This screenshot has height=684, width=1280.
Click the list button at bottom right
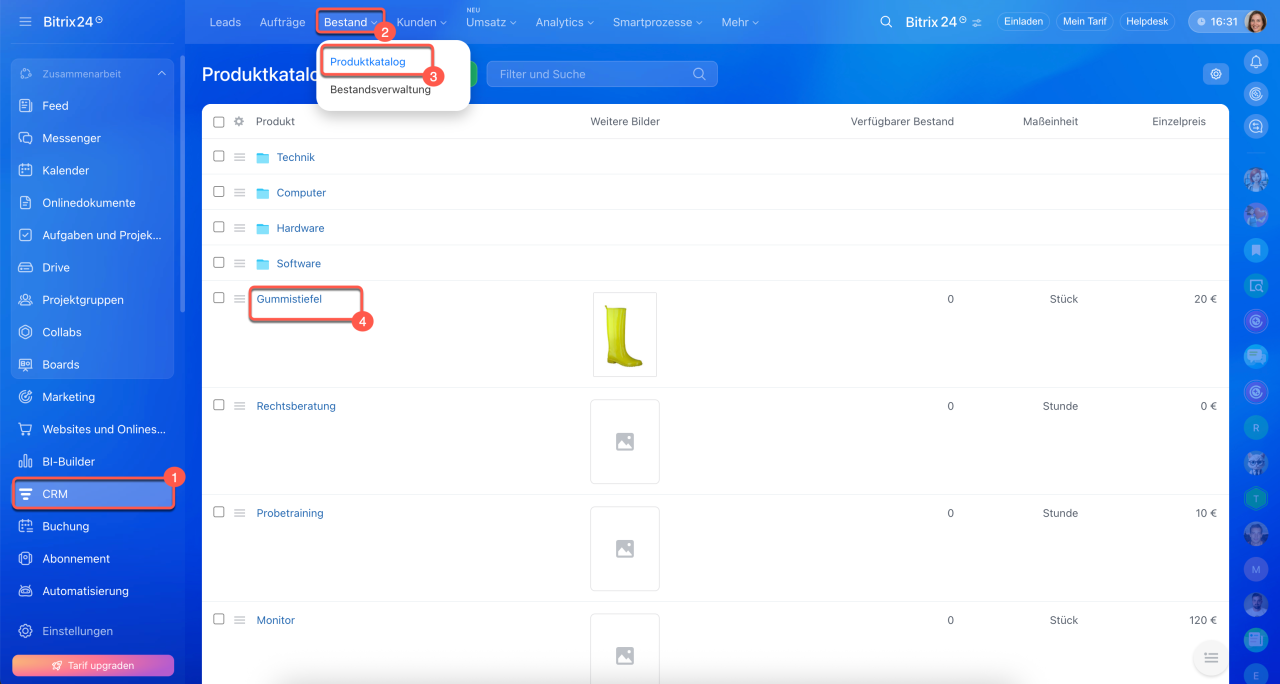pyautogui.click(x=1211, y=657)
